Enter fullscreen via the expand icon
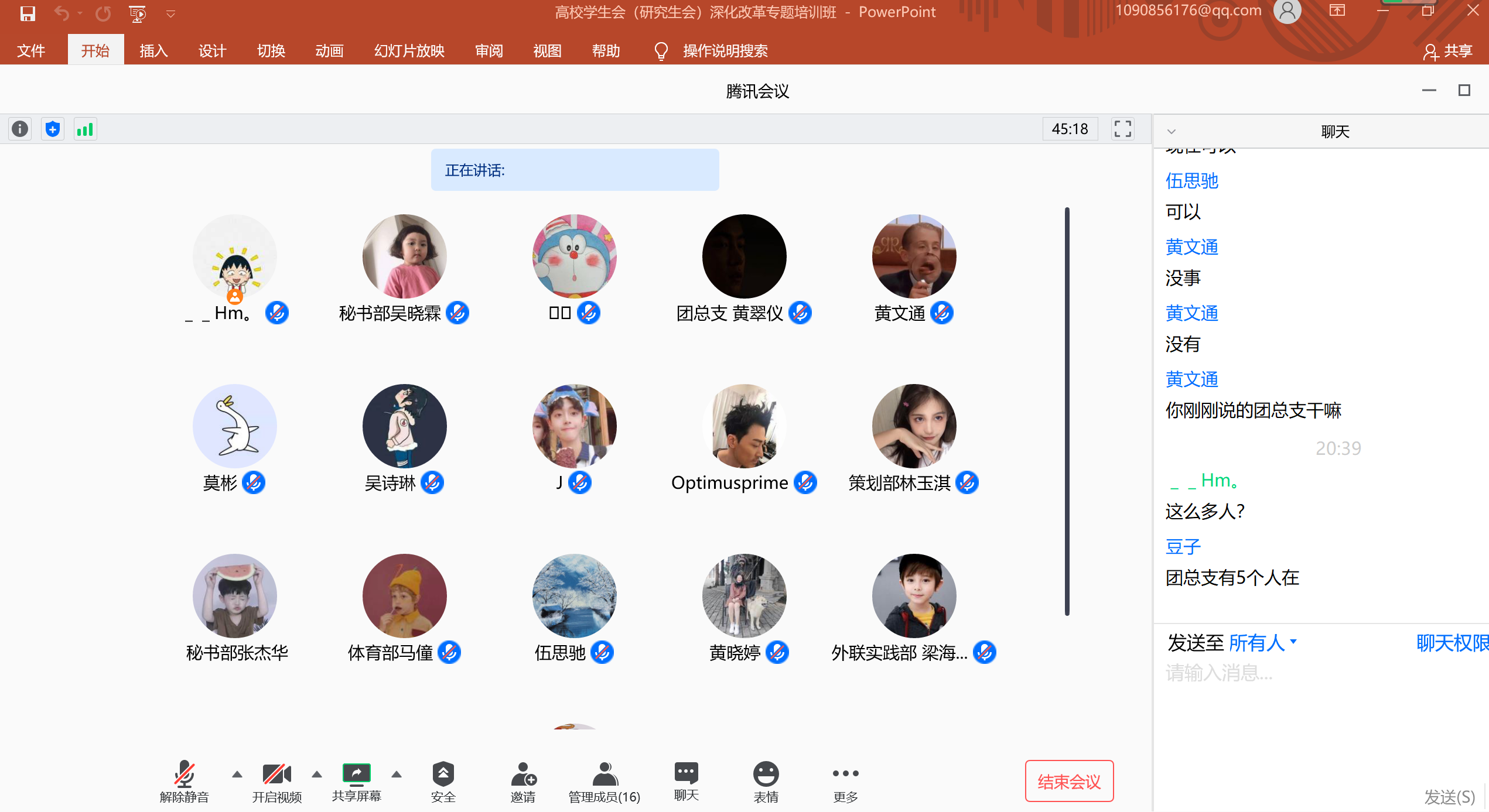Screen dimensions: 1489x812 point(1123,129)
